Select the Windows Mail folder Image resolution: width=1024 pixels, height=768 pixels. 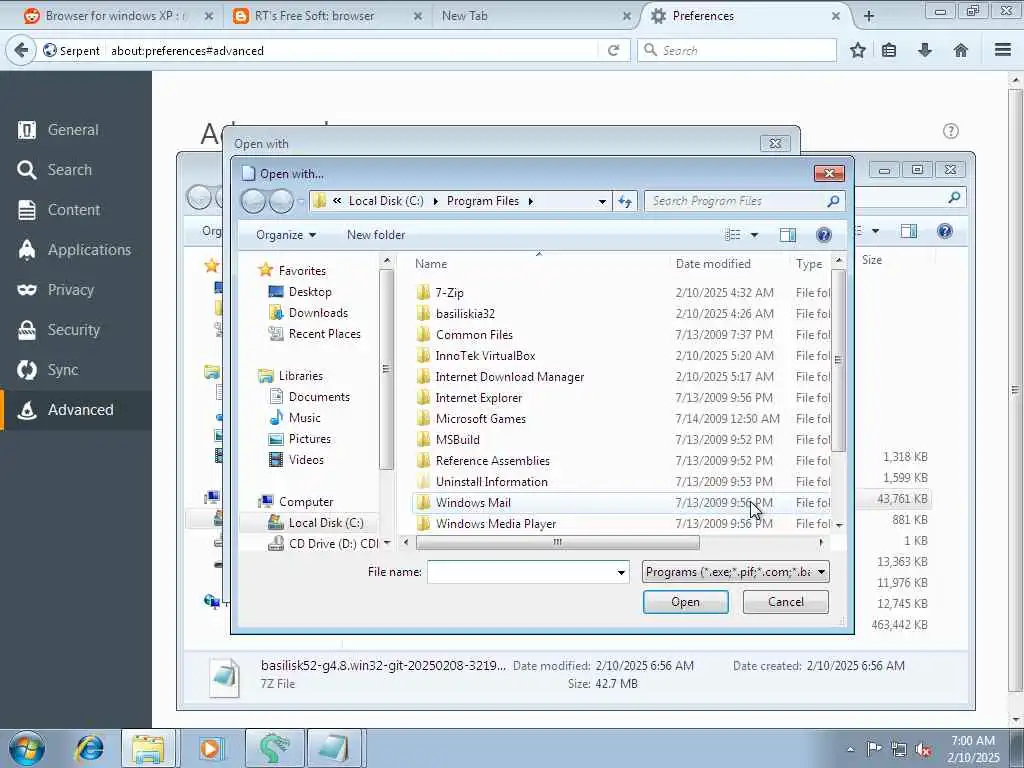[622, 502]
